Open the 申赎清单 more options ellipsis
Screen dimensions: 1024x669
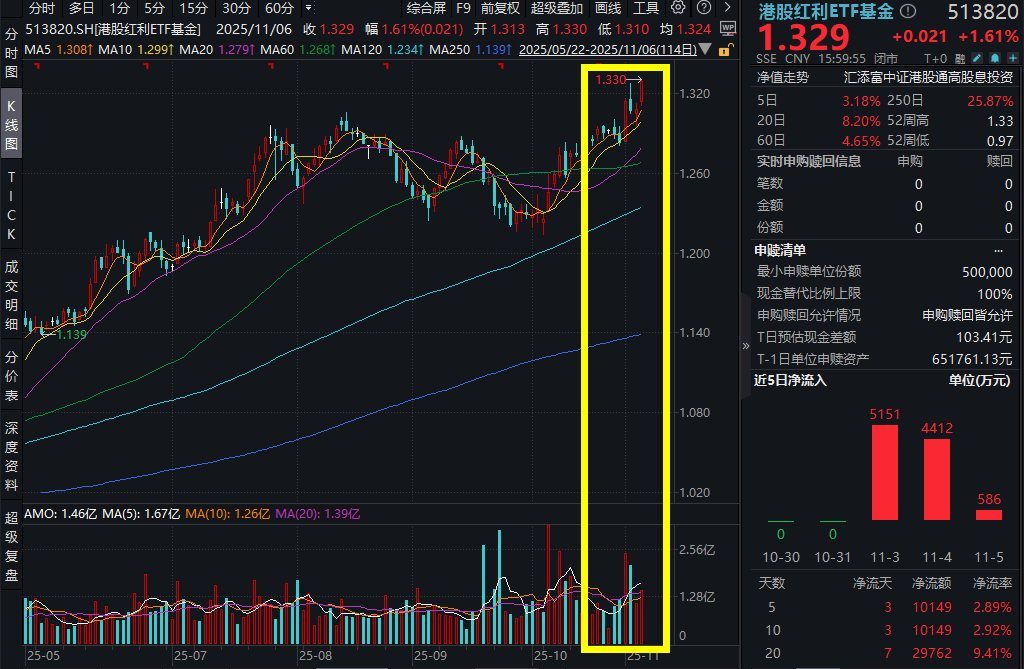pyautogui.click(x=996, y=250)
